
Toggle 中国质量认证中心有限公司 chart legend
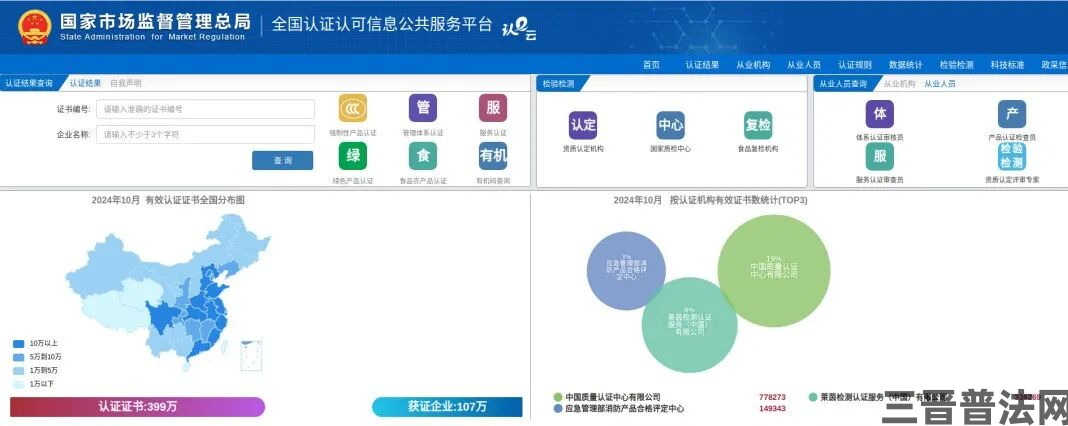(608, 397)
